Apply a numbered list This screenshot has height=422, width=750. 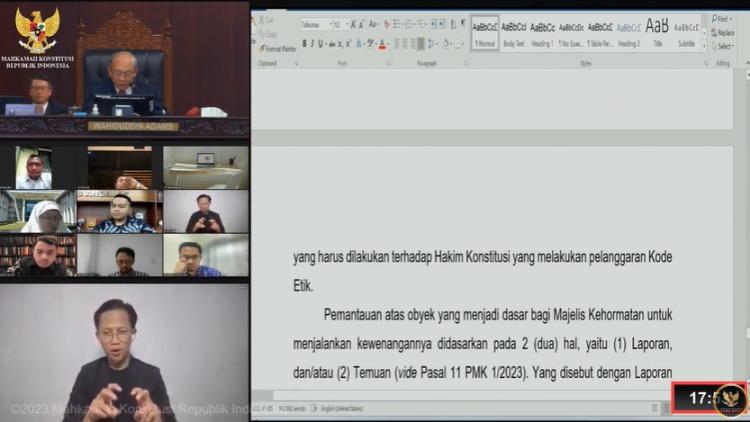(x=410, y=24)
